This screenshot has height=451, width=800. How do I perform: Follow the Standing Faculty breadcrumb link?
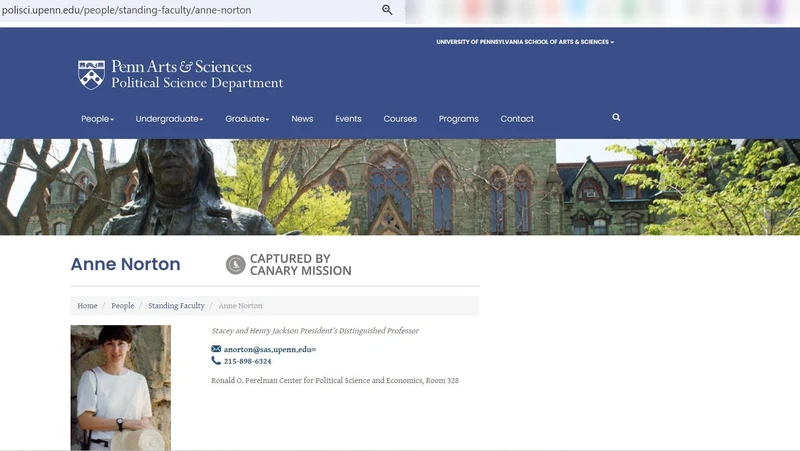[x=176, y=306]
